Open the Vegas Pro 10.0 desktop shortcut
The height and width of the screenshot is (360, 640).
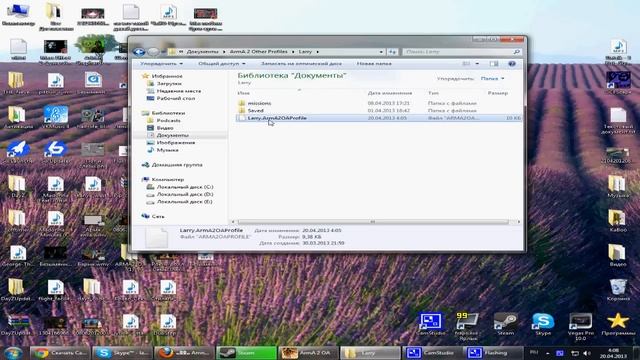click(x=580, y=327)
